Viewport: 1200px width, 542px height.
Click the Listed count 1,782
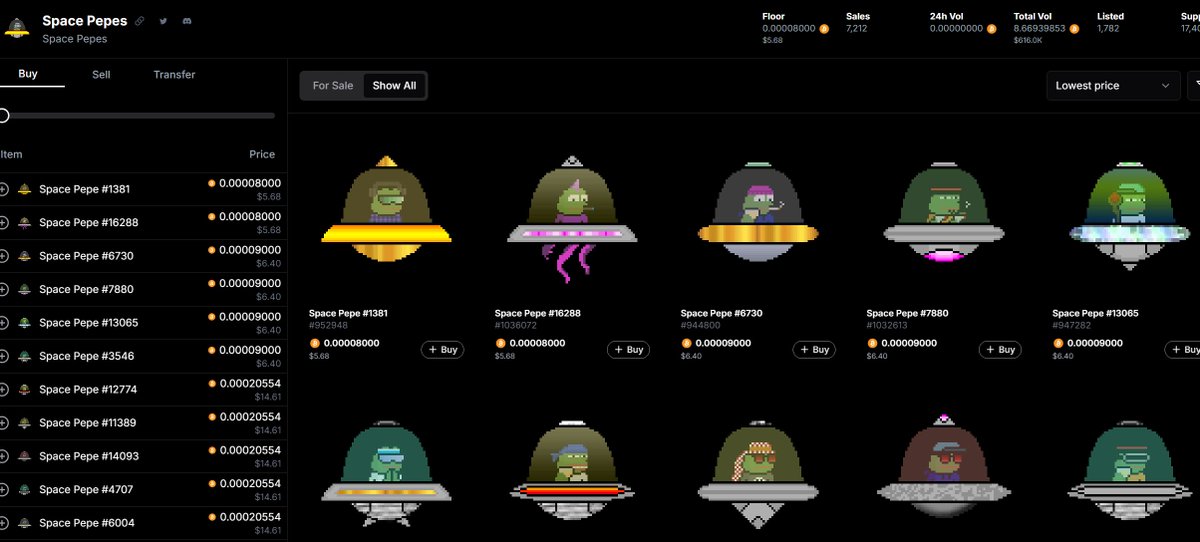(1108, 29)
